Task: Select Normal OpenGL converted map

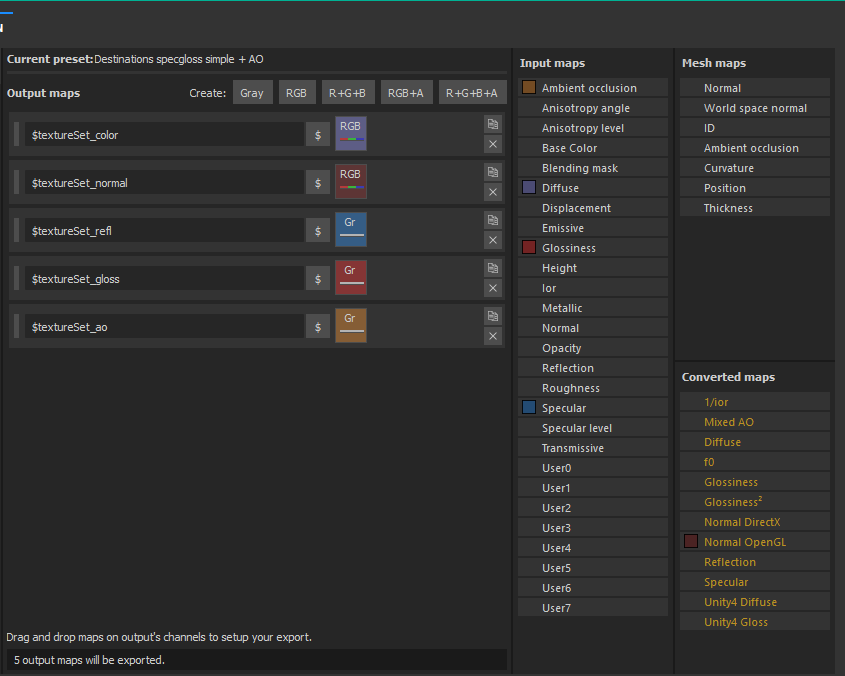Action: tap(754, 541)
